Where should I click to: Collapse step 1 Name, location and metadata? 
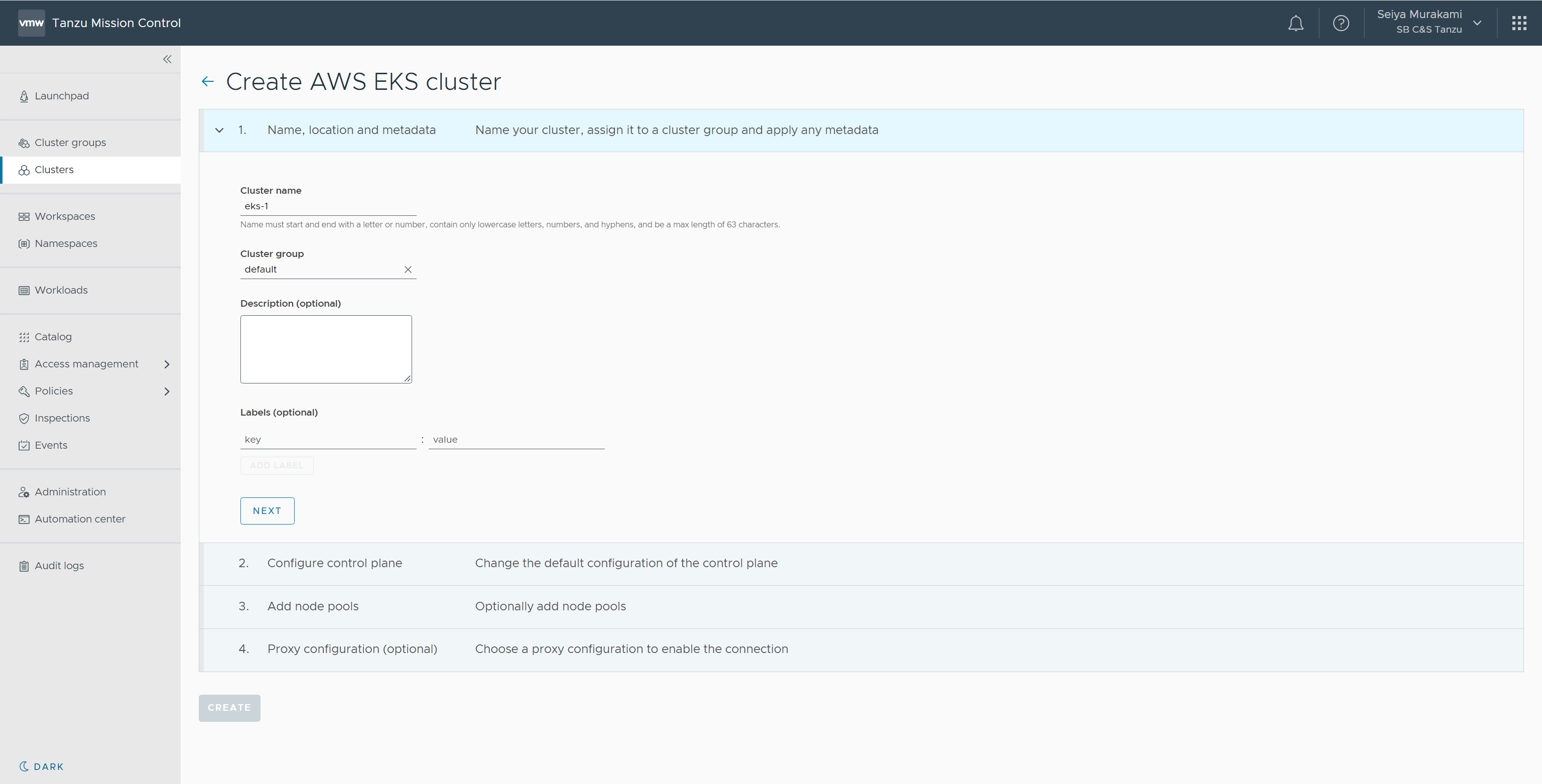point(220,130)
